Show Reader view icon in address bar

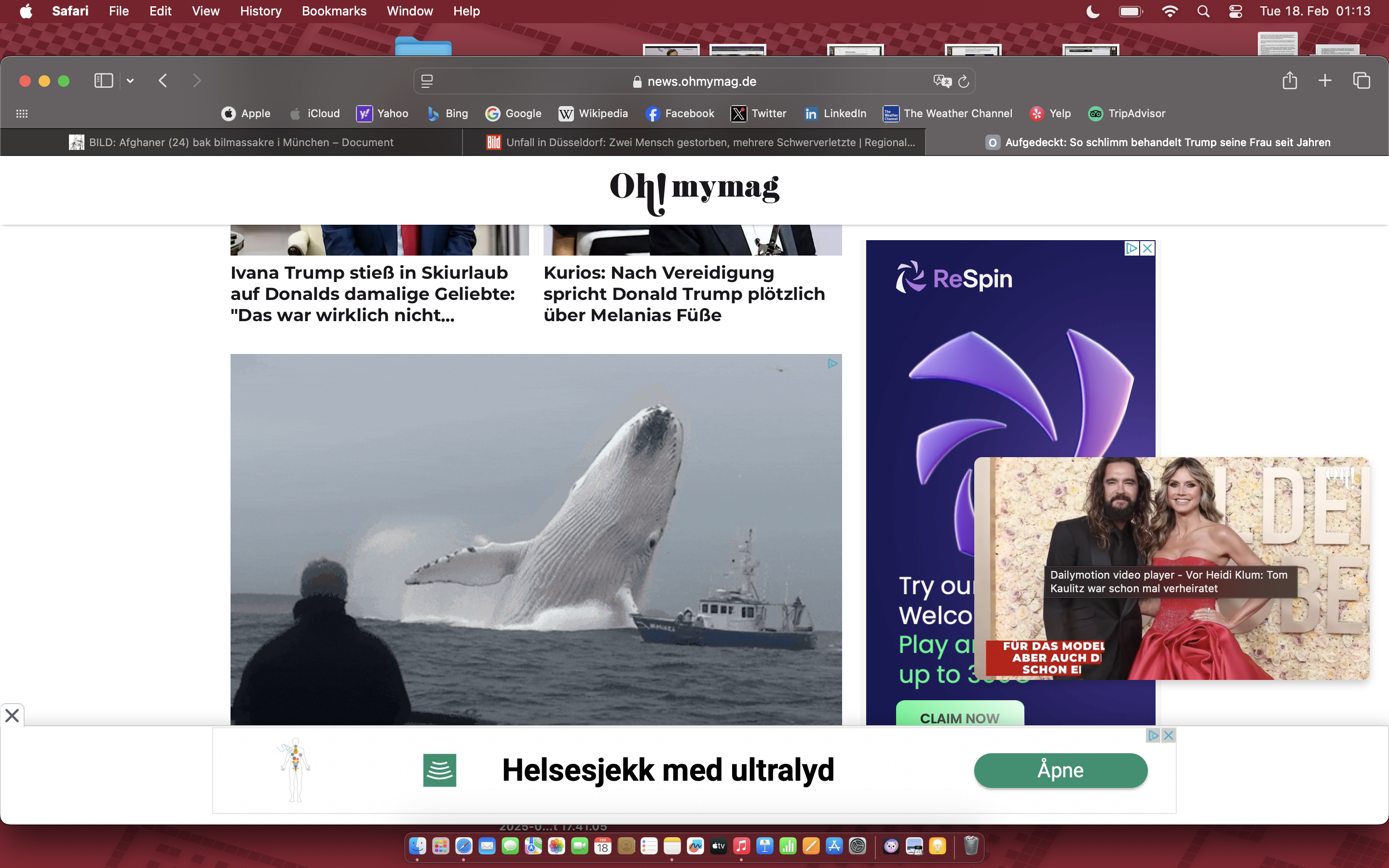point(427,81)
